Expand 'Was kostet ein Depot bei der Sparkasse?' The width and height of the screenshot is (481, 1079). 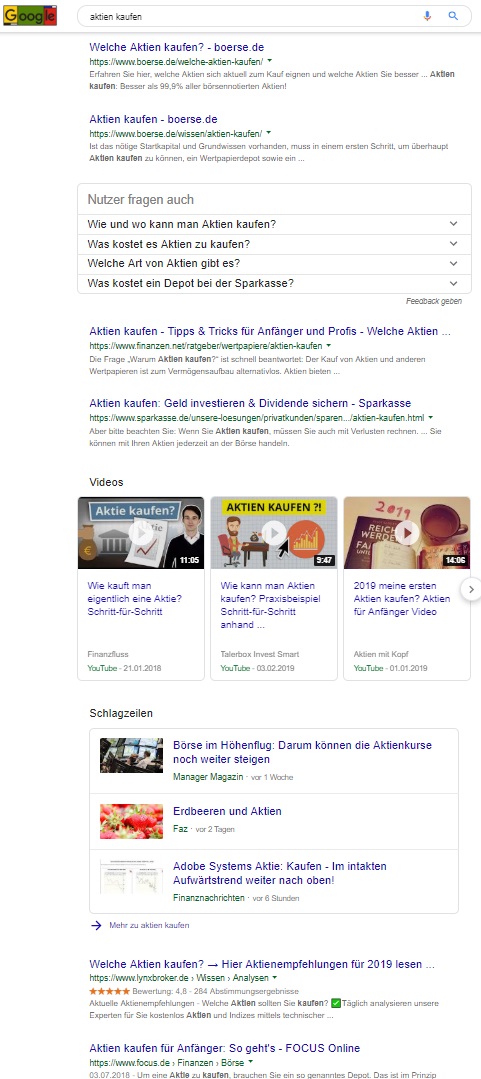pos(274,284)
